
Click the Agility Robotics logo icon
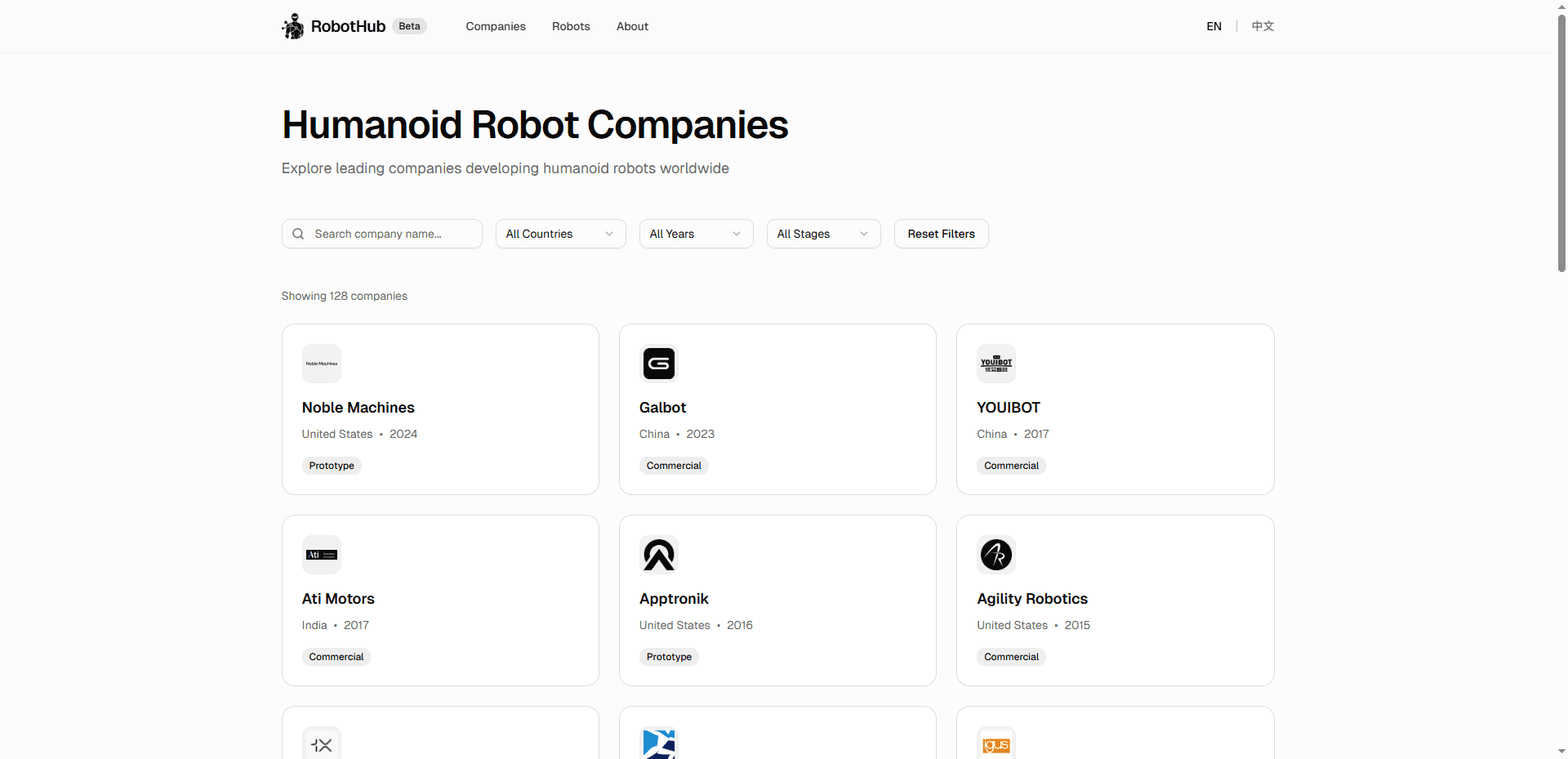point(996,554)
